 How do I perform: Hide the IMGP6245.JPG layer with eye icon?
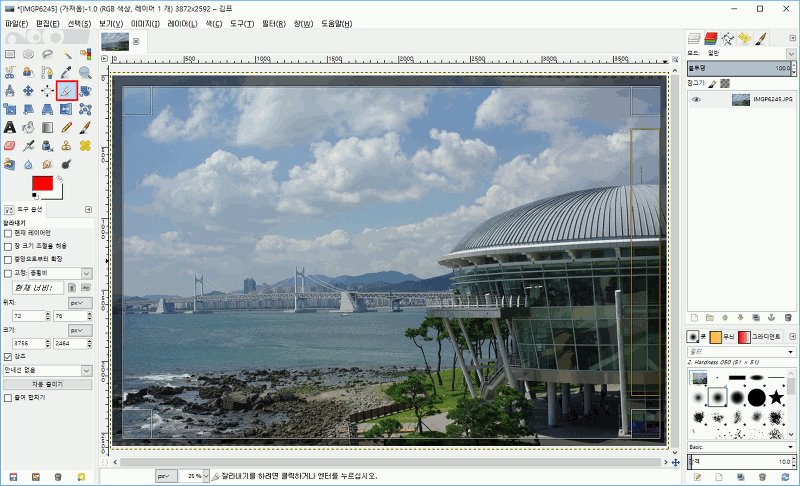click(x=697, y=99)
